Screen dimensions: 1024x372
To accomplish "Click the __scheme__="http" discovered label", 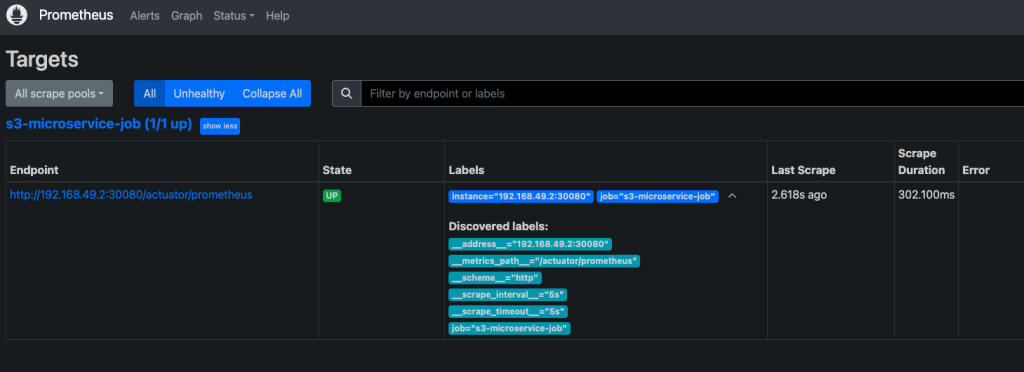I will pyautogui.click(x=495, y=278).
